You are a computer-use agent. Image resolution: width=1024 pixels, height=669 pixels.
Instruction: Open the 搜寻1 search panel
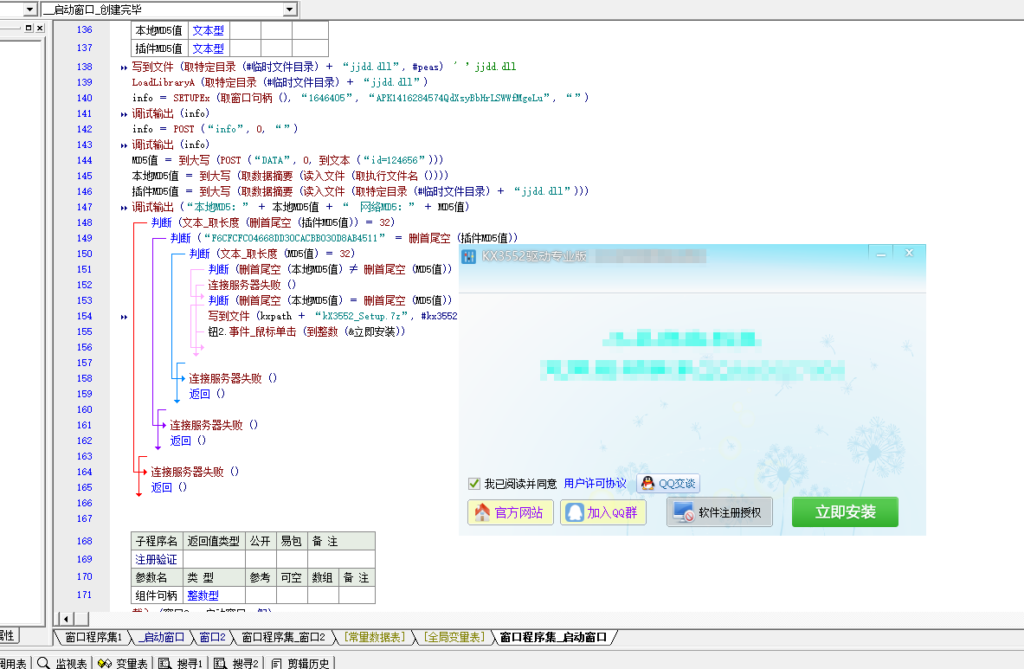tap(188, 661)
